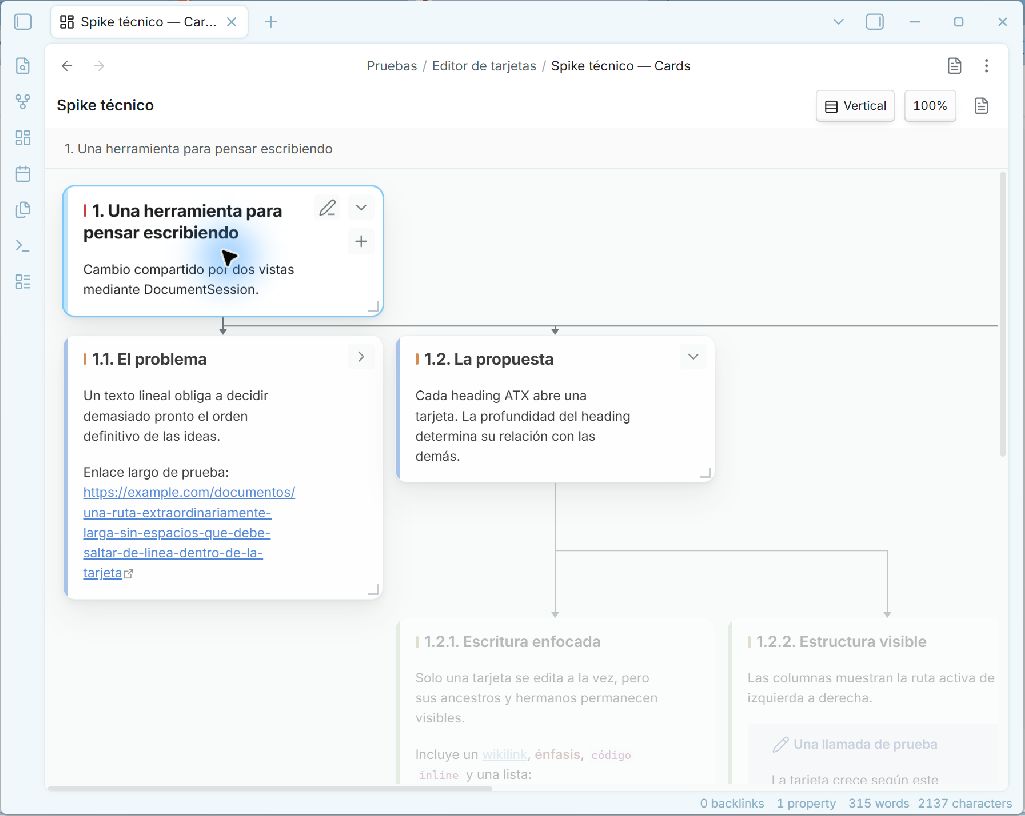This screenshot has width=1025, height=816.
Task: Collapse the 1.2. La propuesta card chevron
Action: point(693,357)
